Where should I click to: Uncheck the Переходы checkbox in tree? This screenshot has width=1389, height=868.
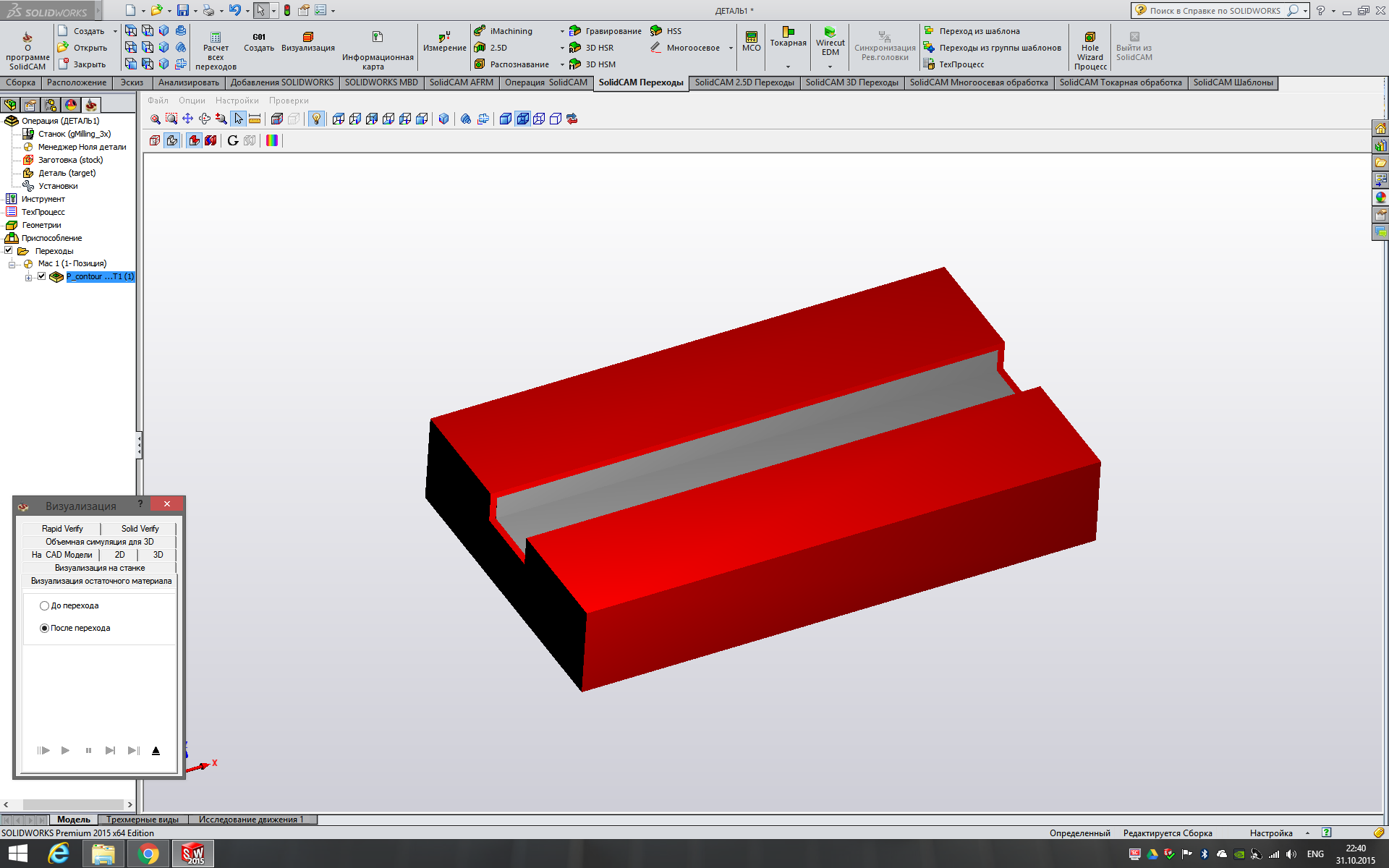9,250
